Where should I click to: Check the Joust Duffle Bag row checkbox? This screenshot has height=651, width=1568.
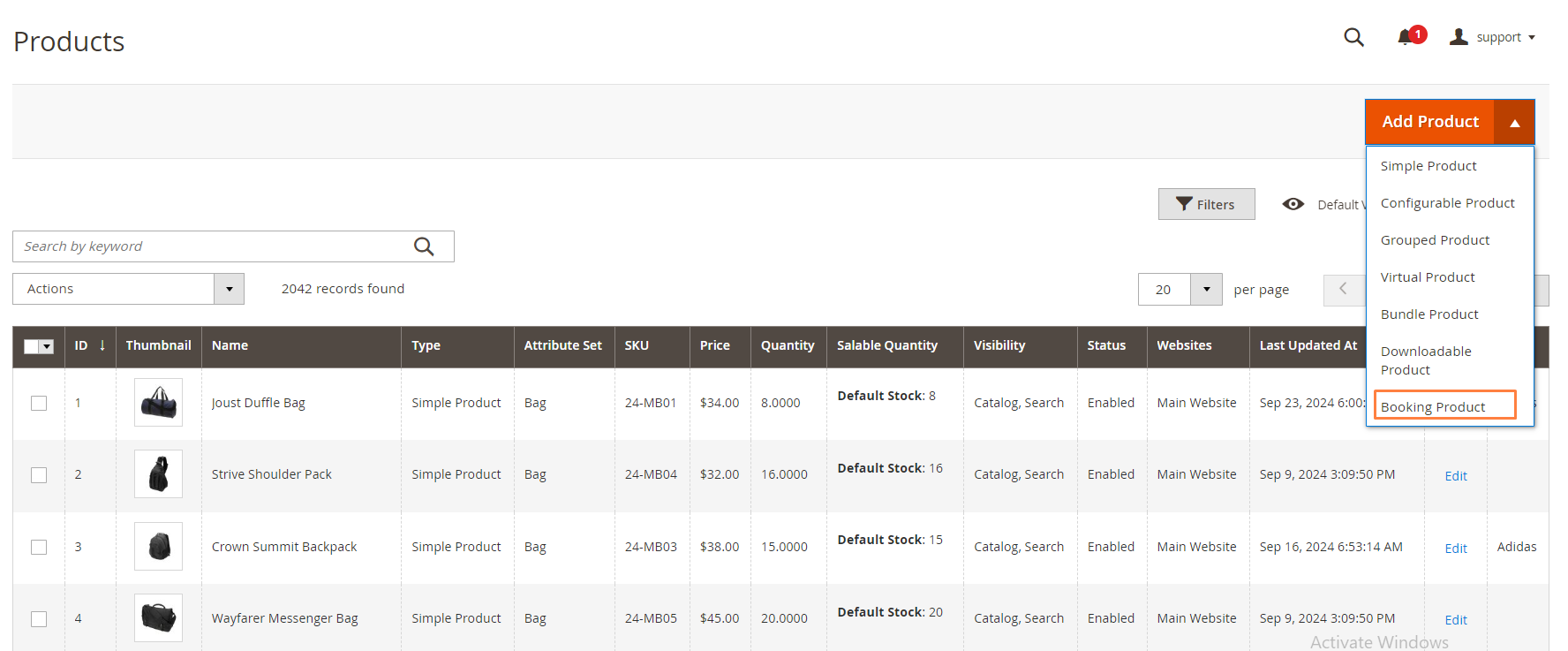click(x=39, y=403)
